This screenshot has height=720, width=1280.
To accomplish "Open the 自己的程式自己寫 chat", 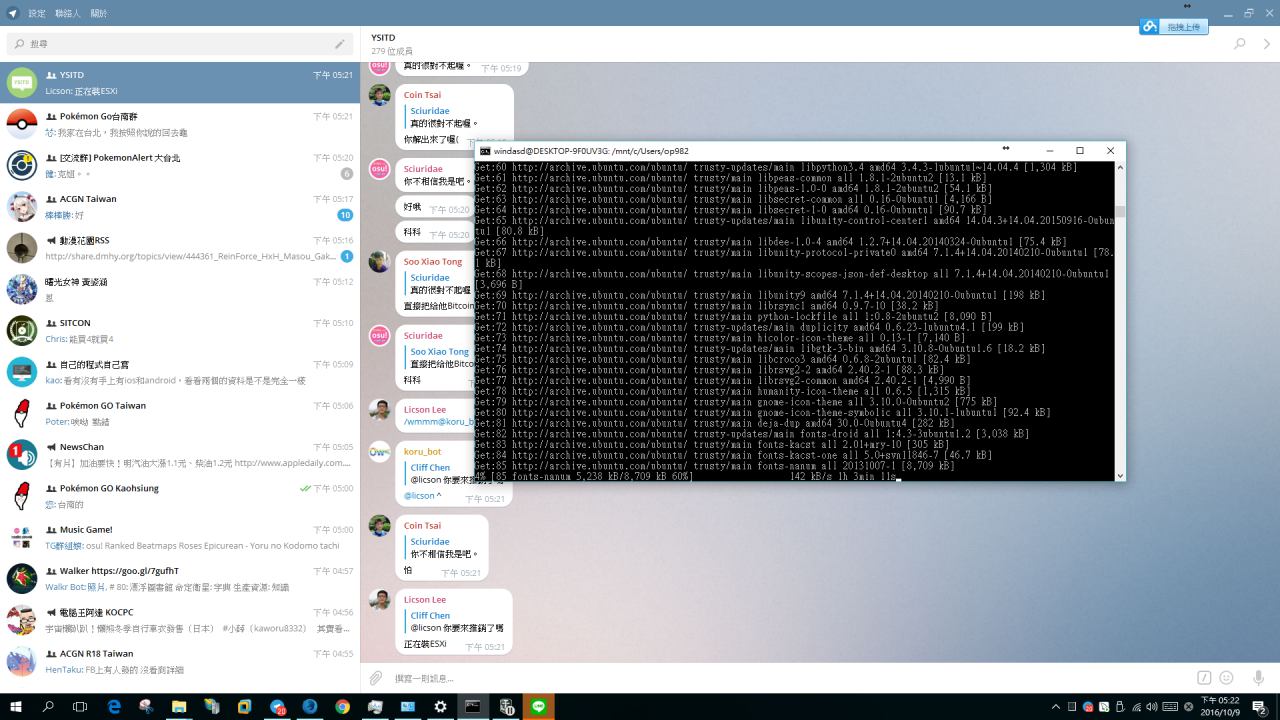I will tap(180, 372).
